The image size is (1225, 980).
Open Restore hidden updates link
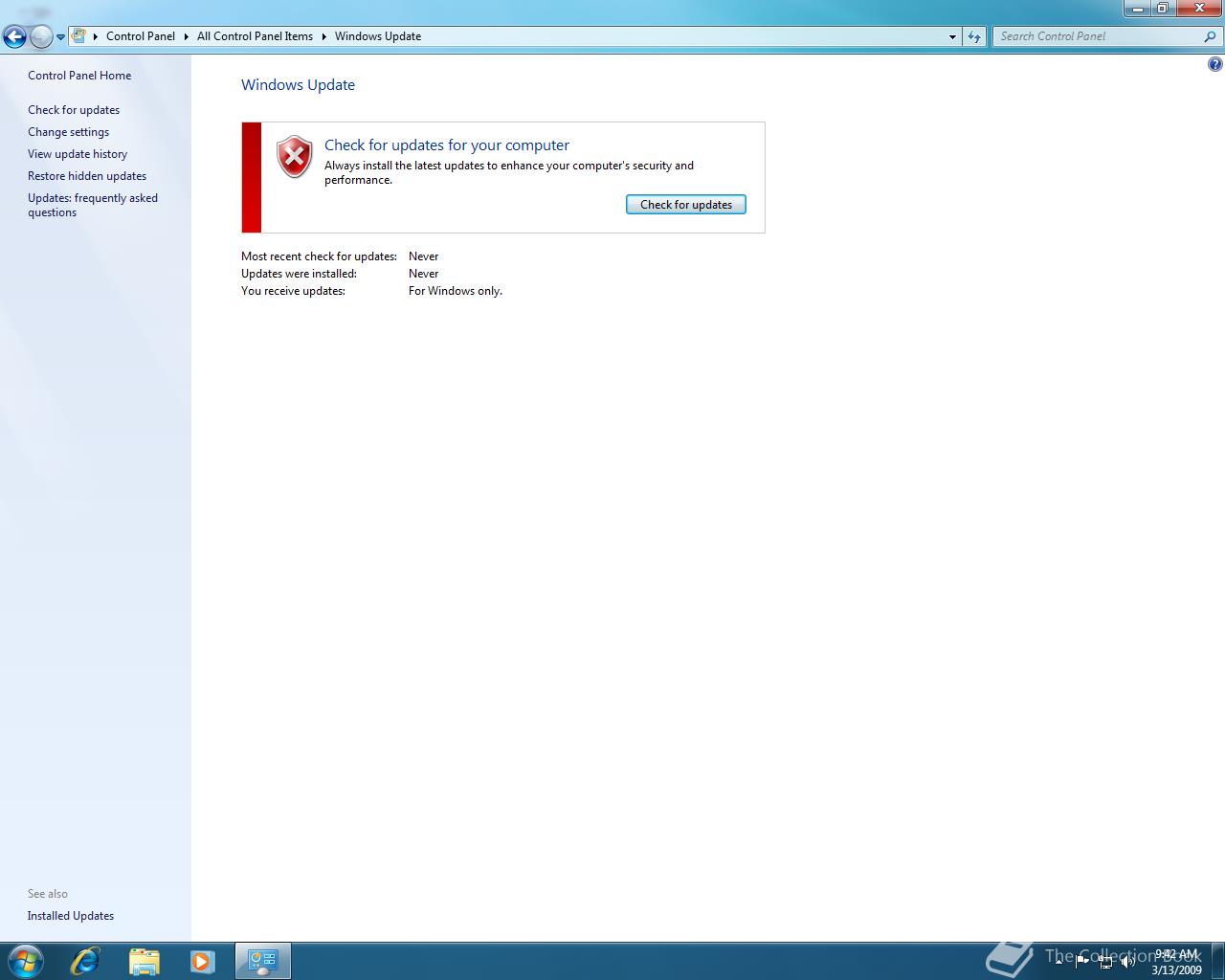[x=87, y=176]
